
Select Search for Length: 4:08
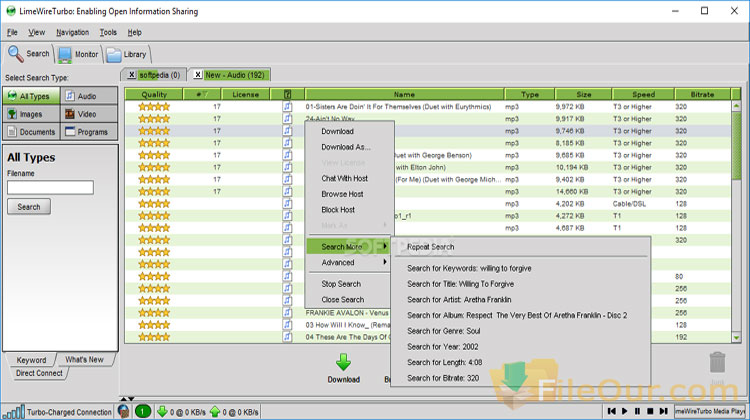pyautogui.click(x=445, y=363)
